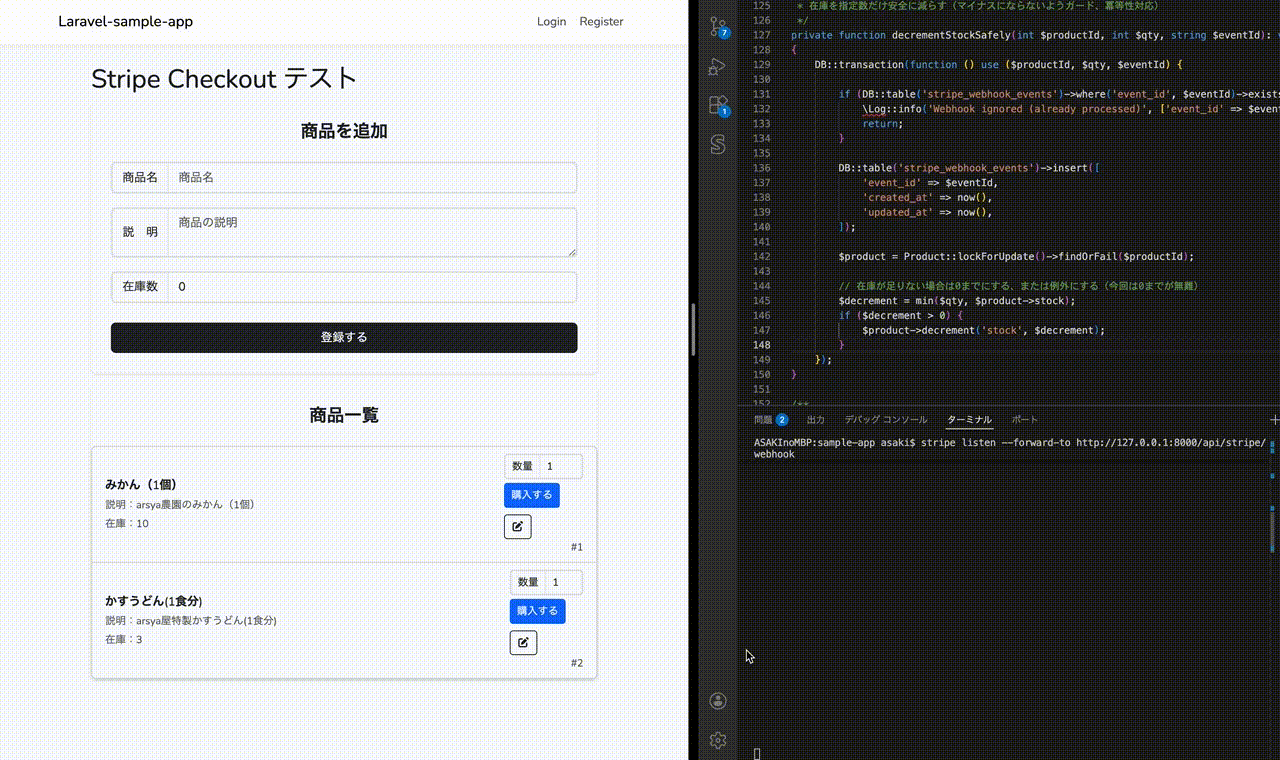Click the edit icon for みかん（1個）
The width and height of the screenshot is (1280, 760).
click(x=517, y=526)
